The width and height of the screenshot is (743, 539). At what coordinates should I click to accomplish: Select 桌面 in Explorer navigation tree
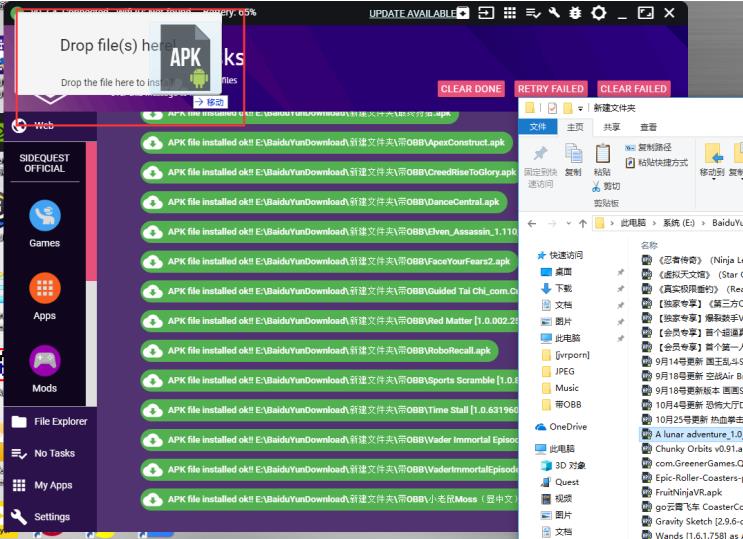point(556,272)
